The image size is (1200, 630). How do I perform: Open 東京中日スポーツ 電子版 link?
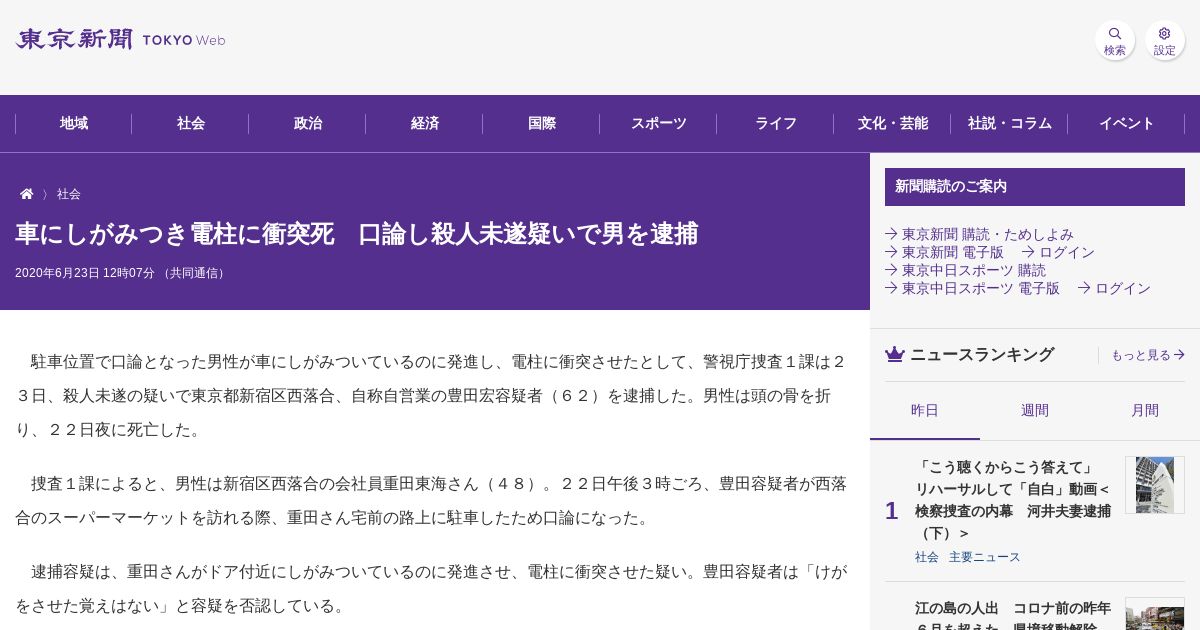pyautogui.click(x=972, y=288)
